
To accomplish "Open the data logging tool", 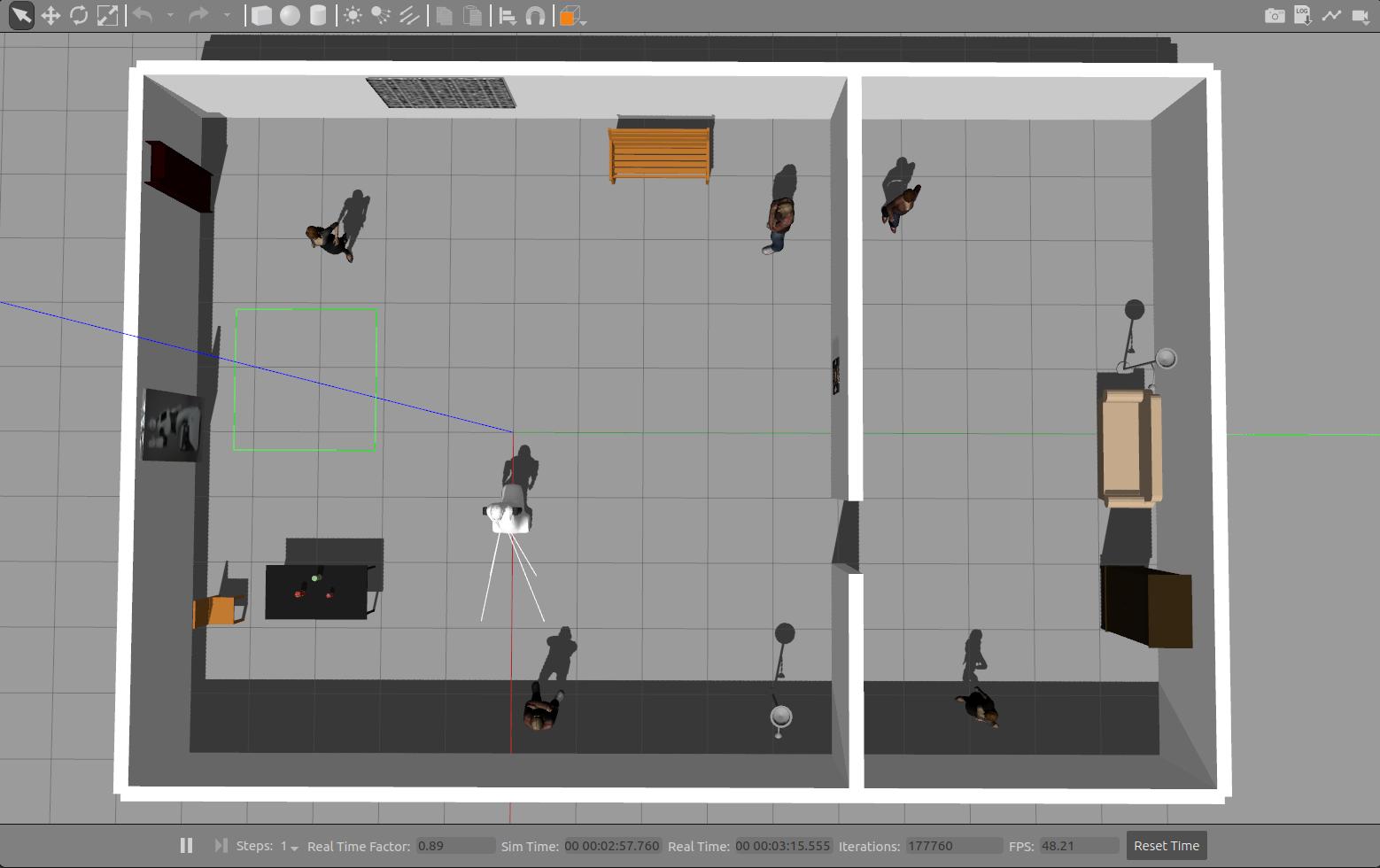I will [x=1303, y=16].
